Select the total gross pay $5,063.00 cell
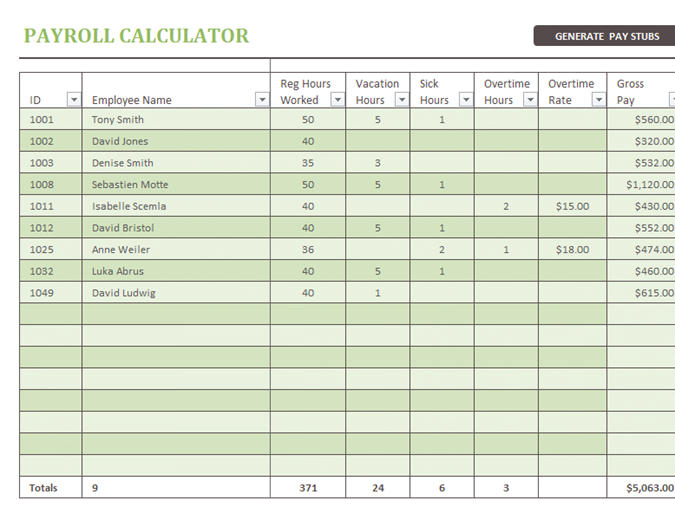The width and height of the screenshot is (675, 520). [647, 488]
